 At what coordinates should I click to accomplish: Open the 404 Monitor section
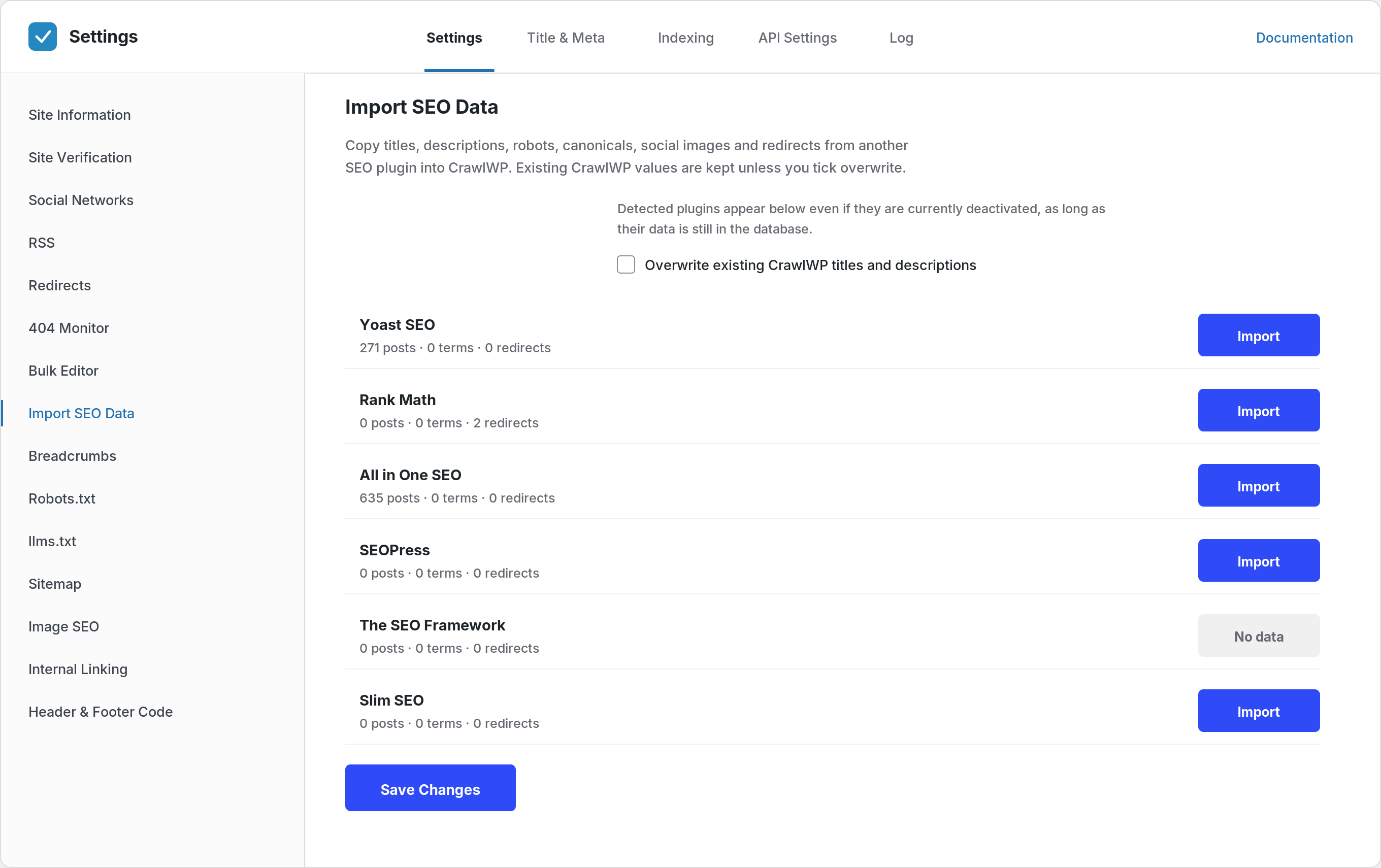coord(69,328)
